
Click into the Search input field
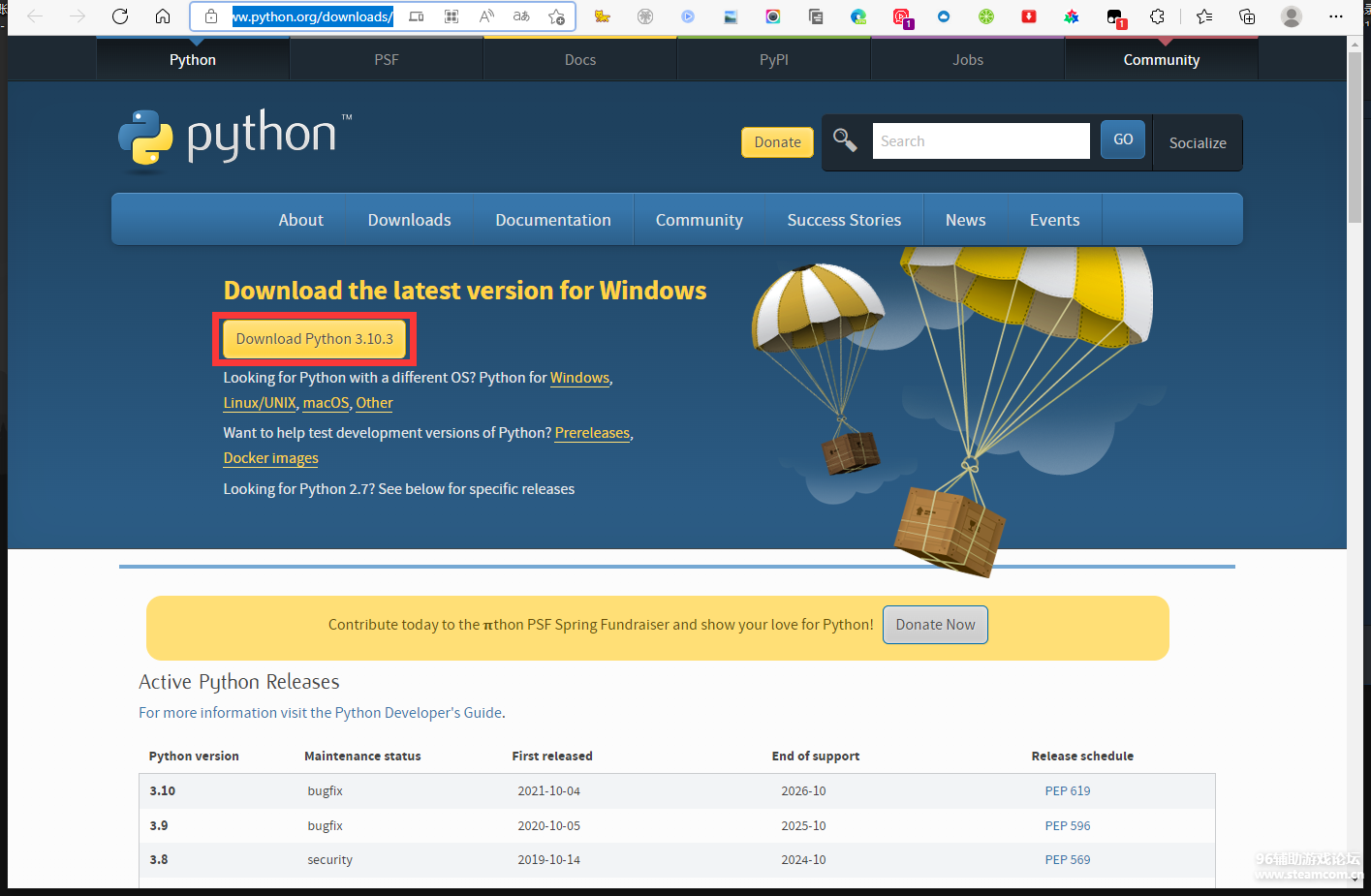pyautogui.click(x=980, y=141)
